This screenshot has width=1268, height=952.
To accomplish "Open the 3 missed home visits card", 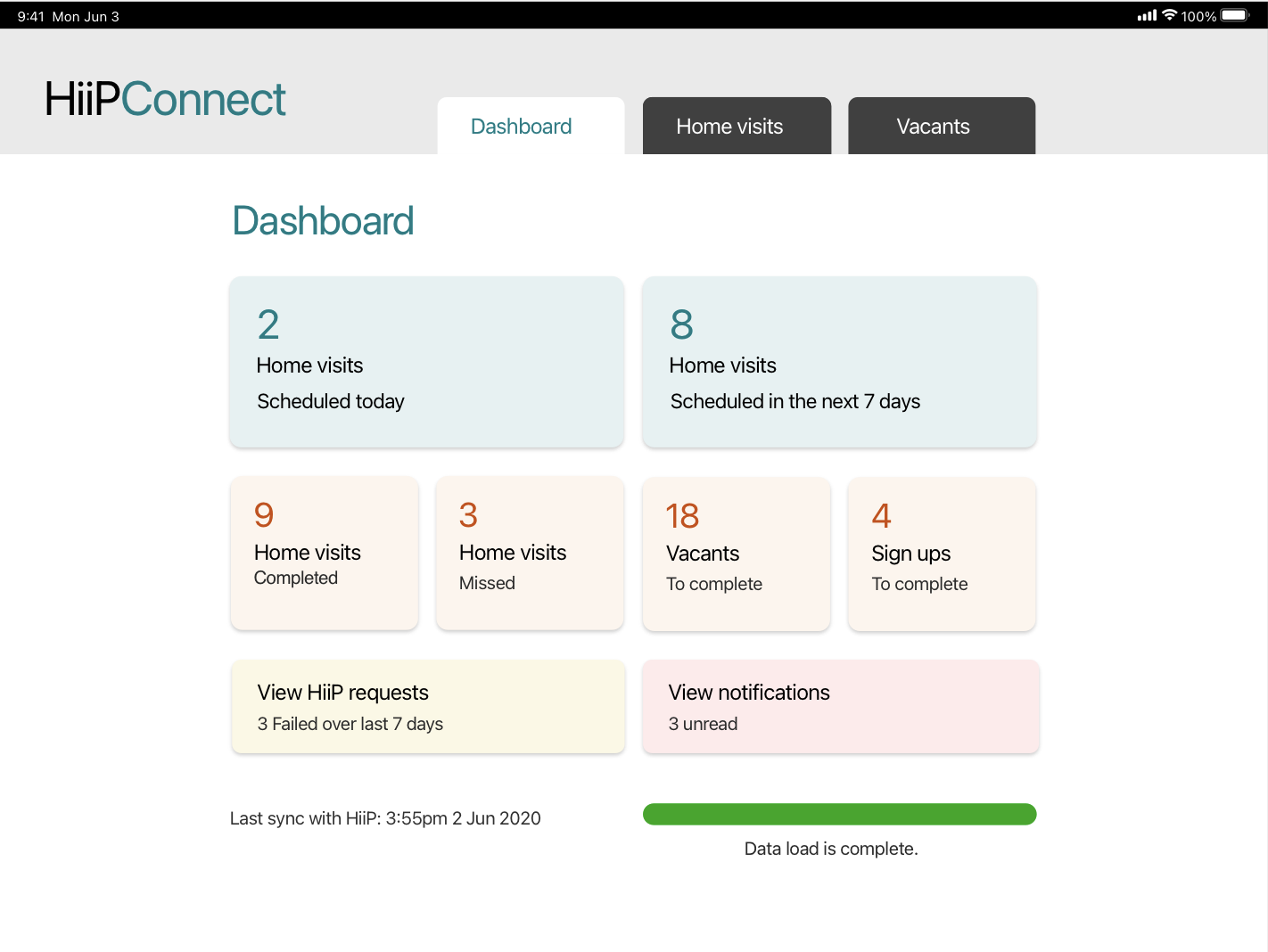I will (530, 554).
